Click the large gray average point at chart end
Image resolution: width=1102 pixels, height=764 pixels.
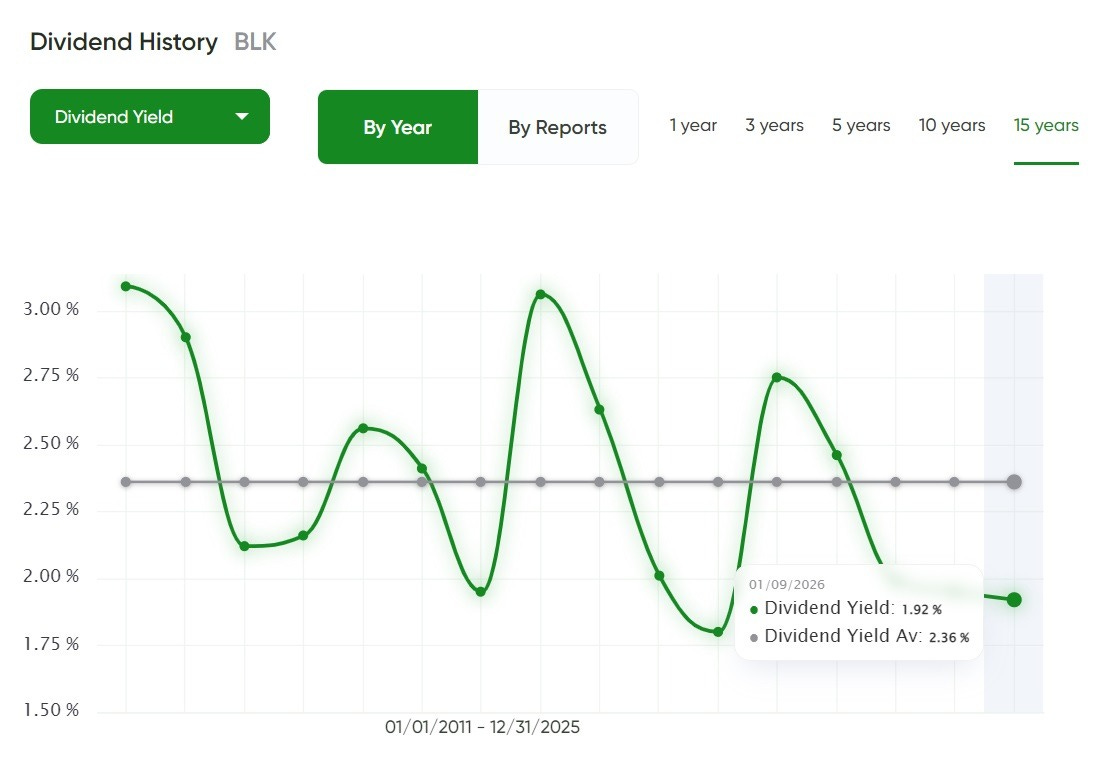click(x=1013, y=481)
